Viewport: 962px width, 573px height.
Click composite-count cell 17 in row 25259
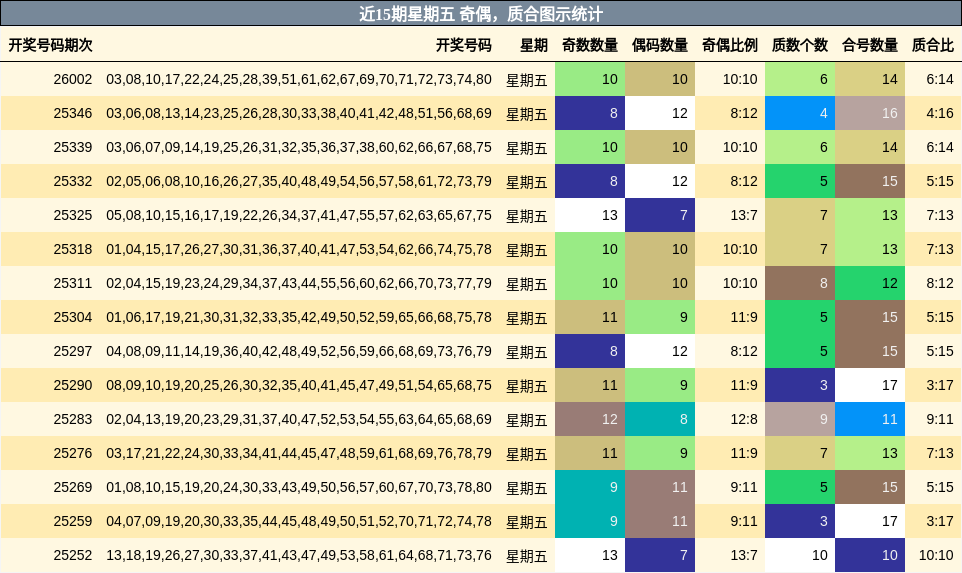click(869, 521)
